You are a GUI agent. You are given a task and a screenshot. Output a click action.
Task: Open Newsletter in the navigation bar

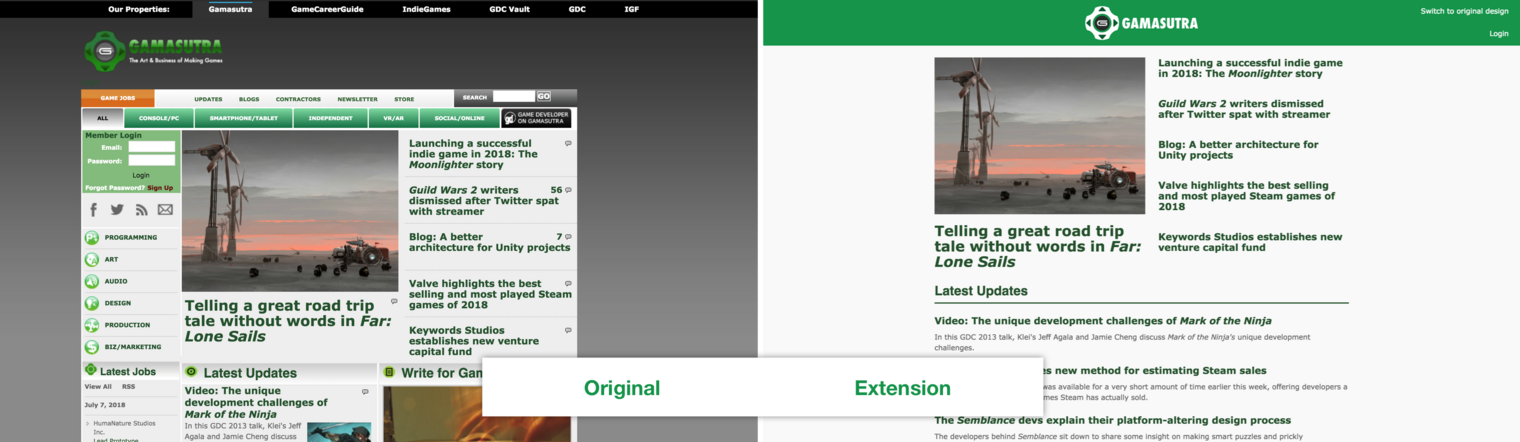357,99
